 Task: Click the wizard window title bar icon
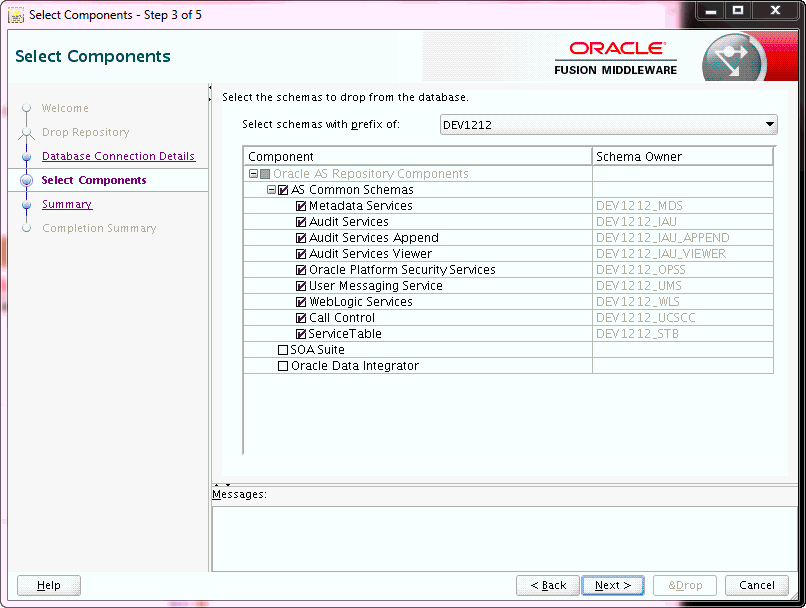point(16,15)
